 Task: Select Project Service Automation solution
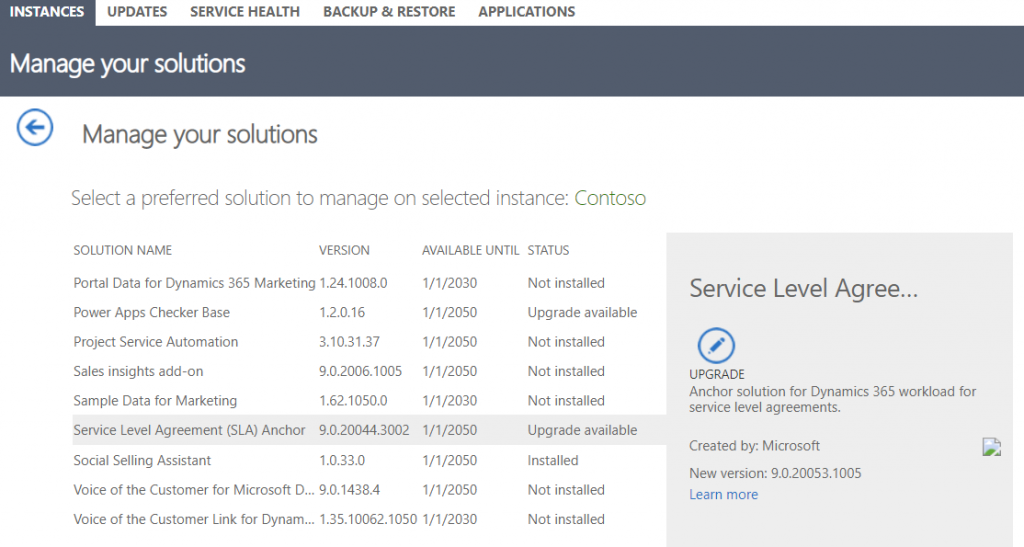point(369,342)
